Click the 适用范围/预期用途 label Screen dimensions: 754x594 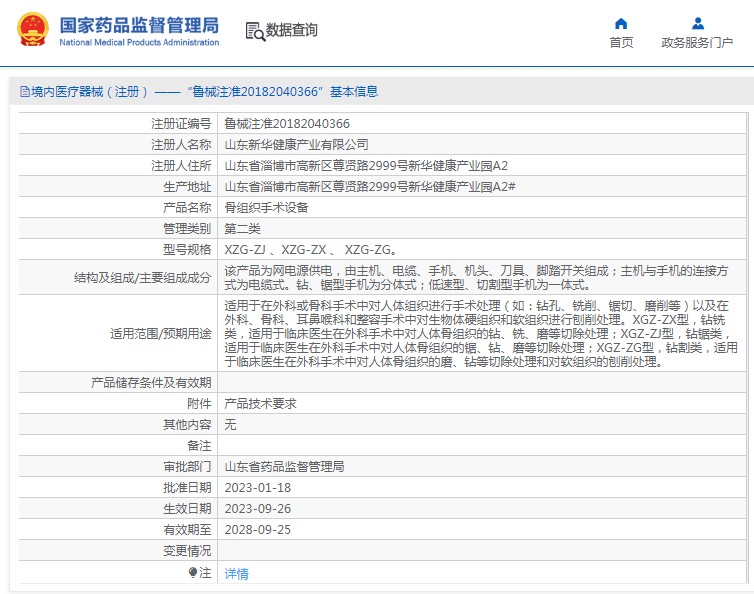(x=161, y=333)
